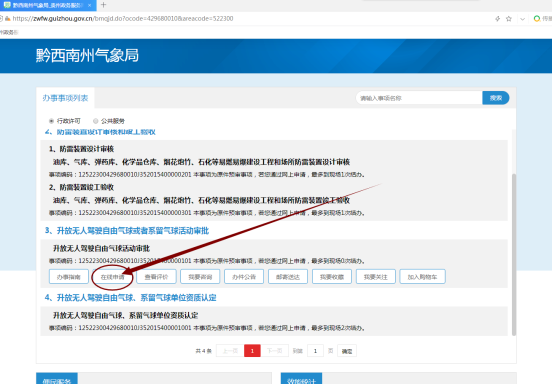
Task: Click the 办事指南 button
Action: coord(69,277)
